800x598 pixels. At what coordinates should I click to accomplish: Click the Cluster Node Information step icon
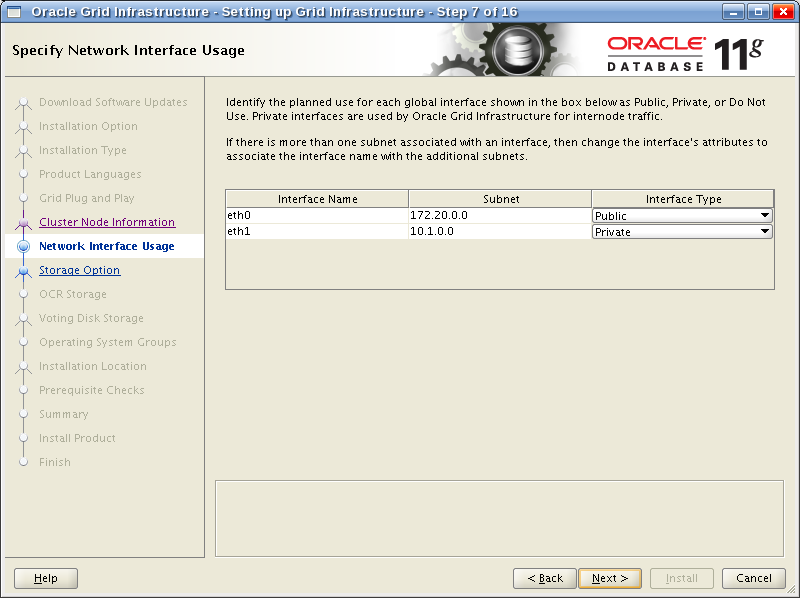coord(24,223)
